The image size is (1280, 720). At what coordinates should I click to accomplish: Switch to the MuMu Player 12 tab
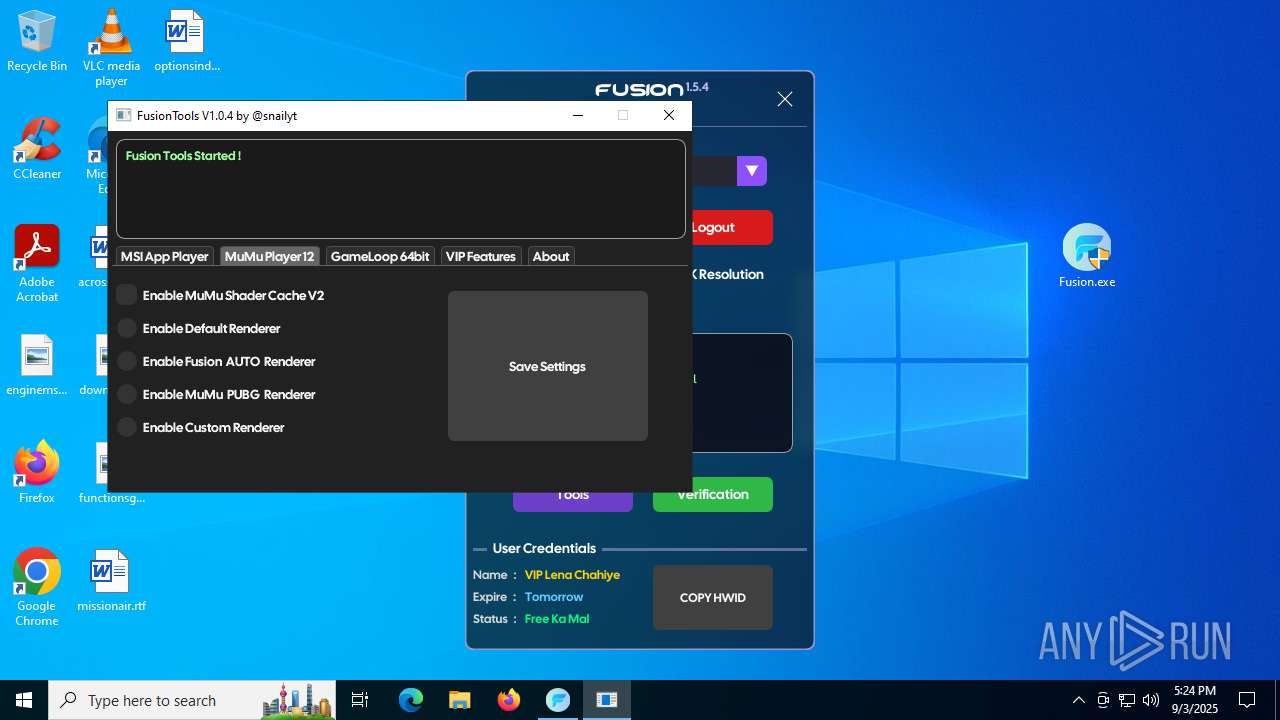click(x=270, y=256)
